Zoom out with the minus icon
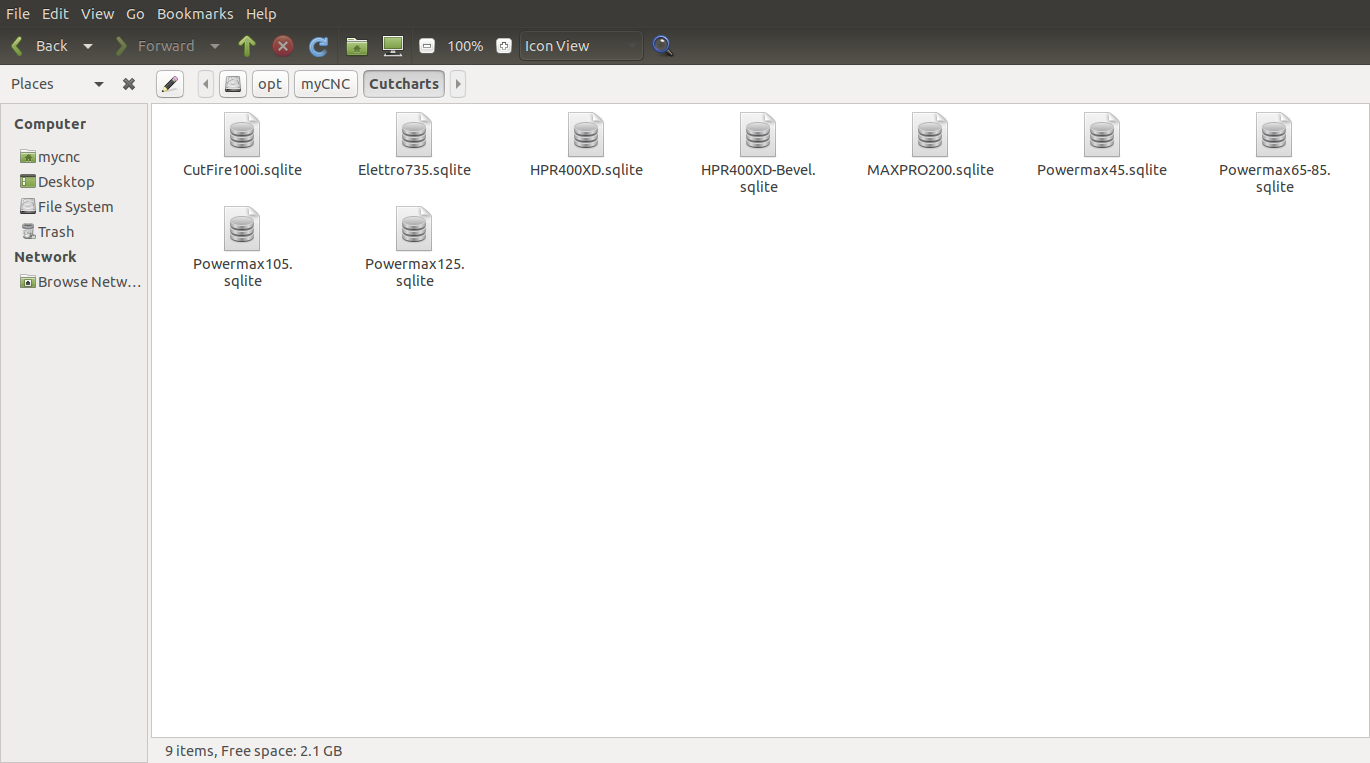Screen dimensions: 1370x763 pyautogui.click(x=427, y=46)
